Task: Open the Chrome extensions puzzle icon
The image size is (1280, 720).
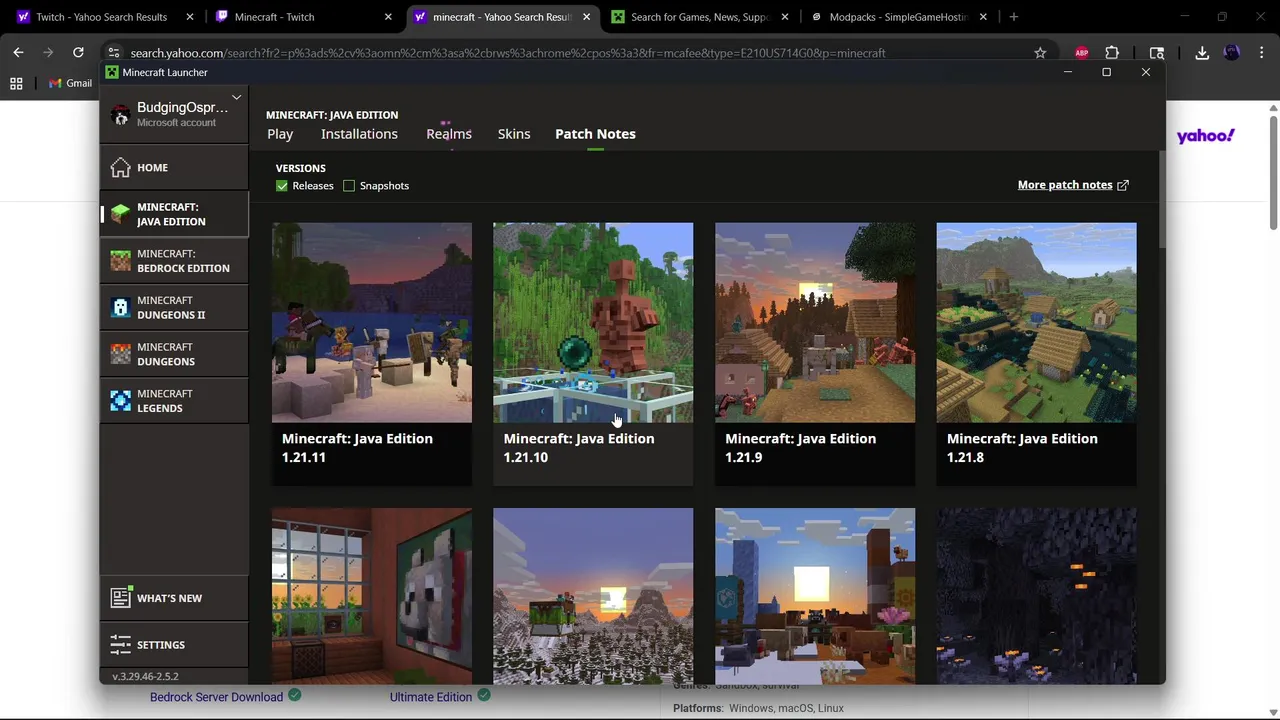Action: (1112, 53)
